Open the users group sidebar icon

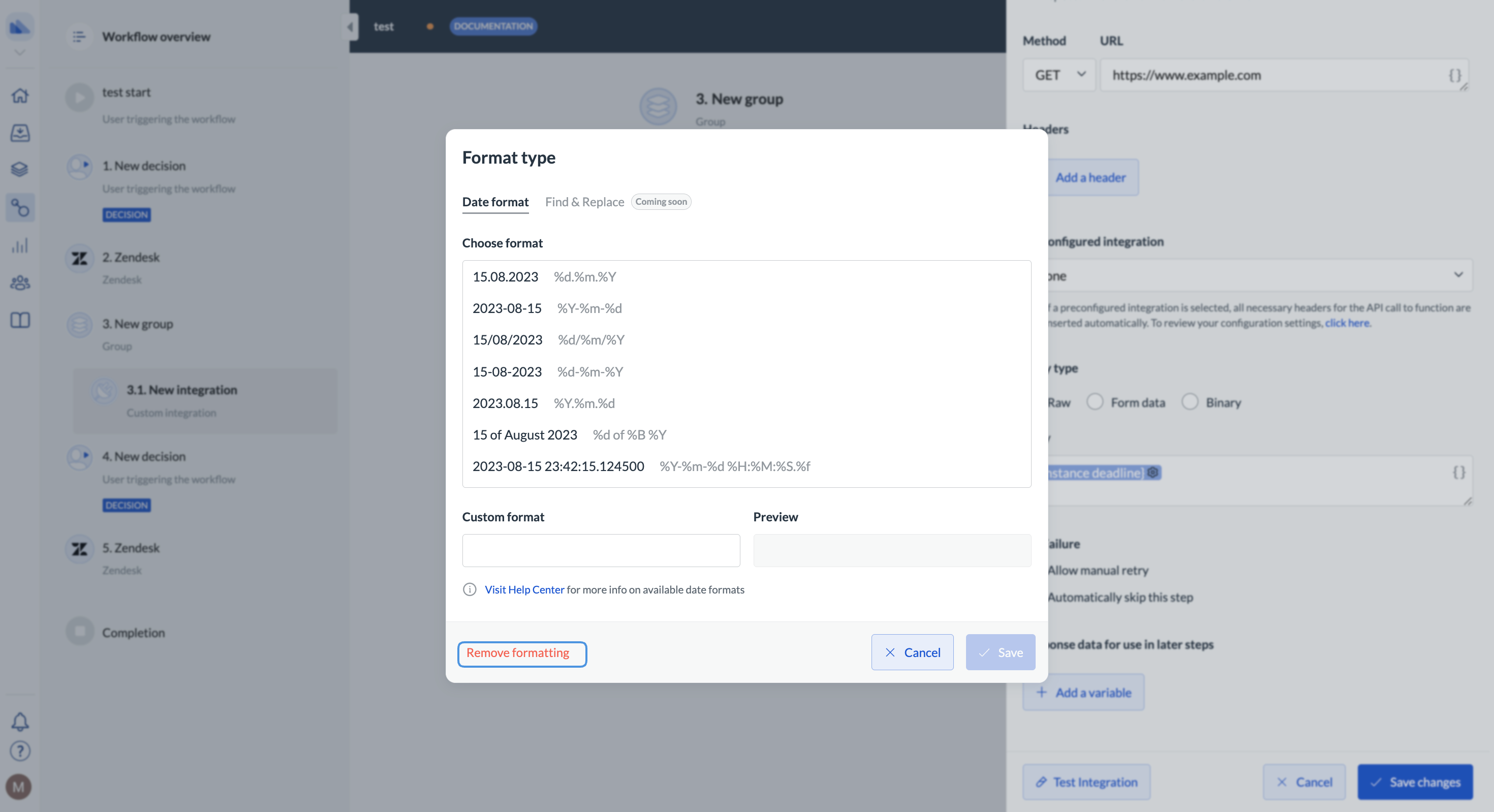[x=20, y=283]
